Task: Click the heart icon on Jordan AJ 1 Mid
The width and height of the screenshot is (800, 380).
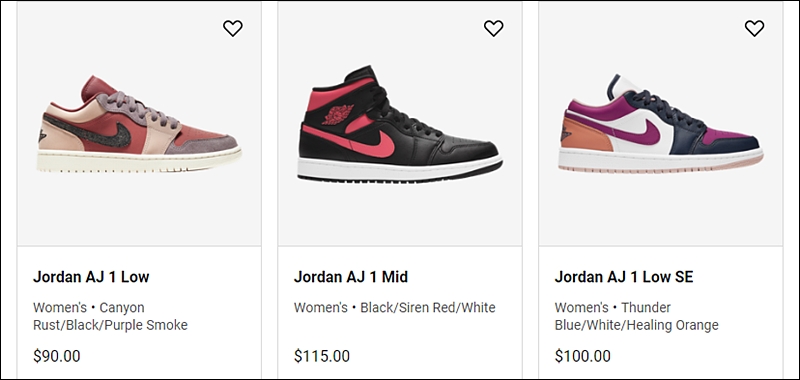Action: pyautogui.click(x=493, y=28)
